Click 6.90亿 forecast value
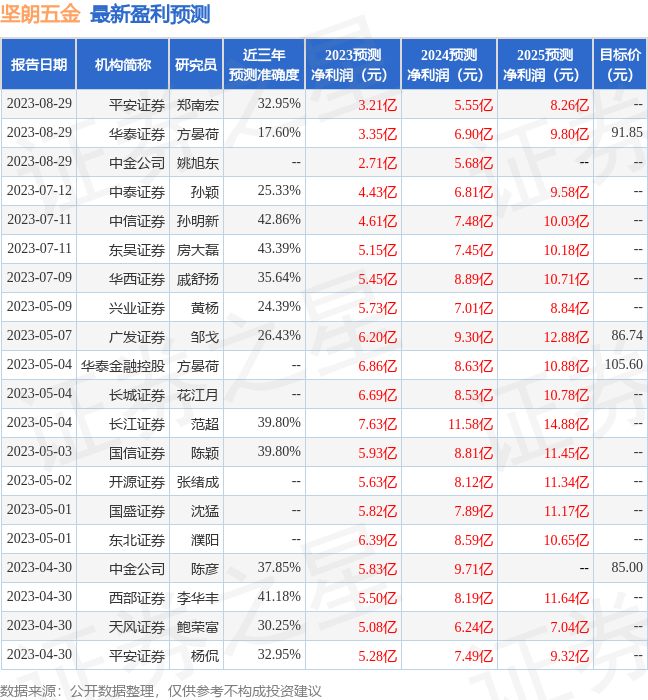Screen dimensions: 648x700 tap(474, 134)
